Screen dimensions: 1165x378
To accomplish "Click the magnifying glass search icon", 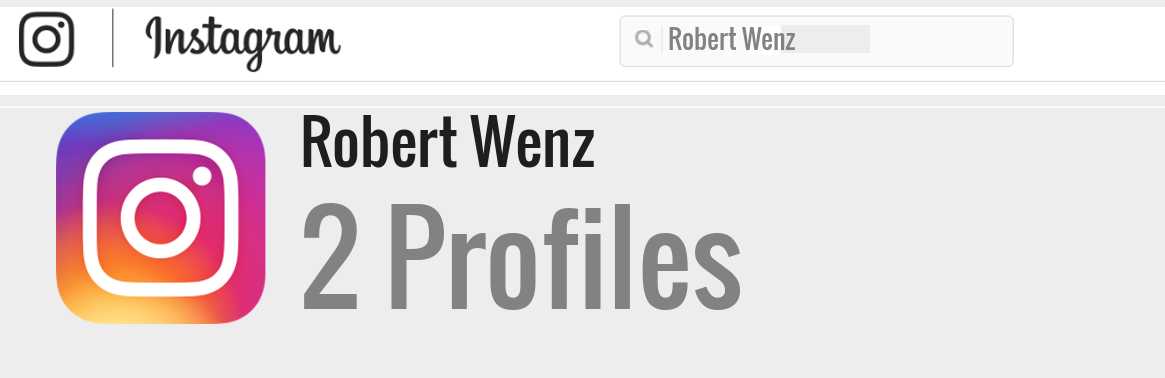I will (644, 39).
